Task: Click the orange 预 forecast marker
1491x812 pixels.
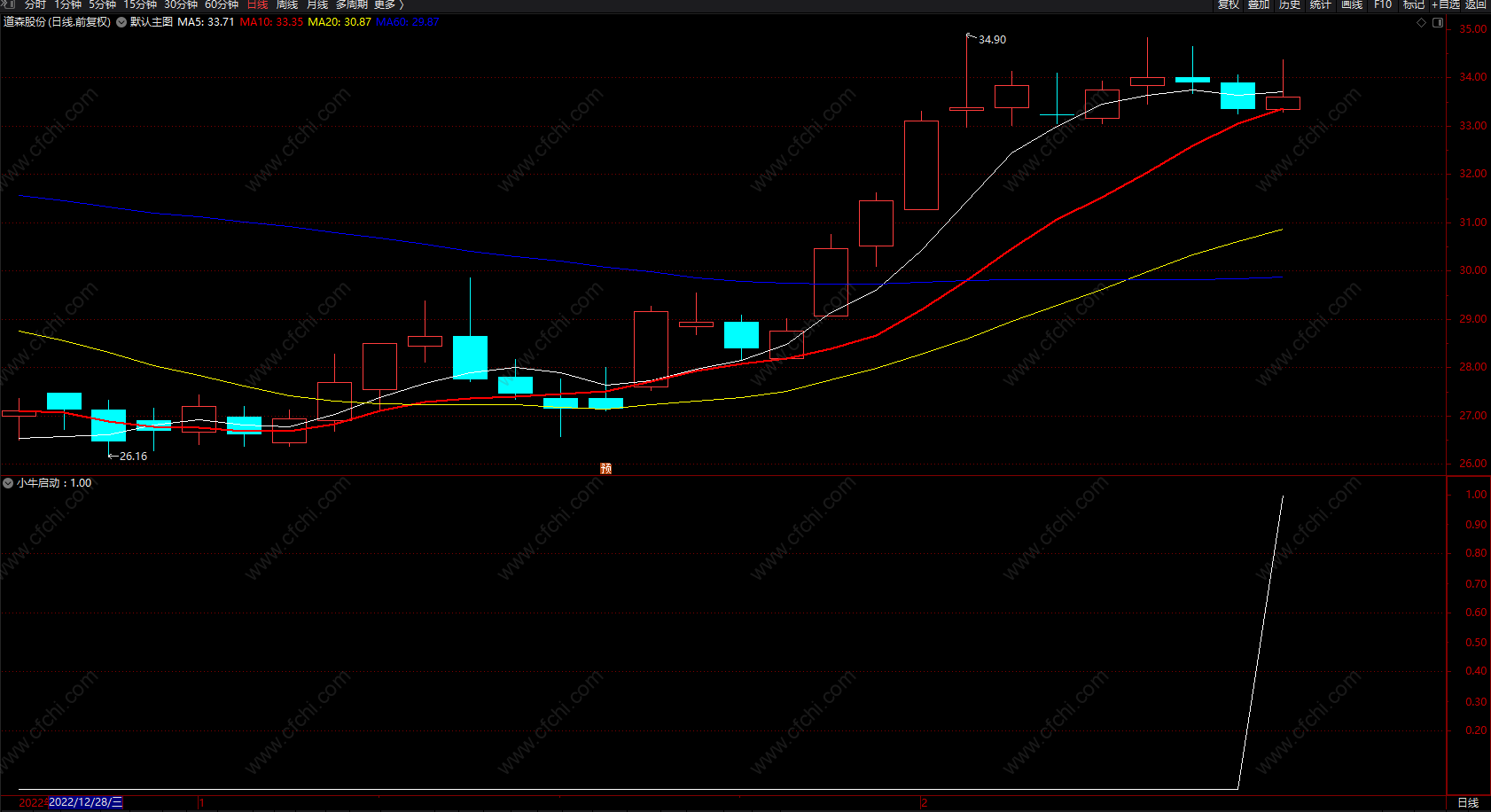Action: (606, 468)
